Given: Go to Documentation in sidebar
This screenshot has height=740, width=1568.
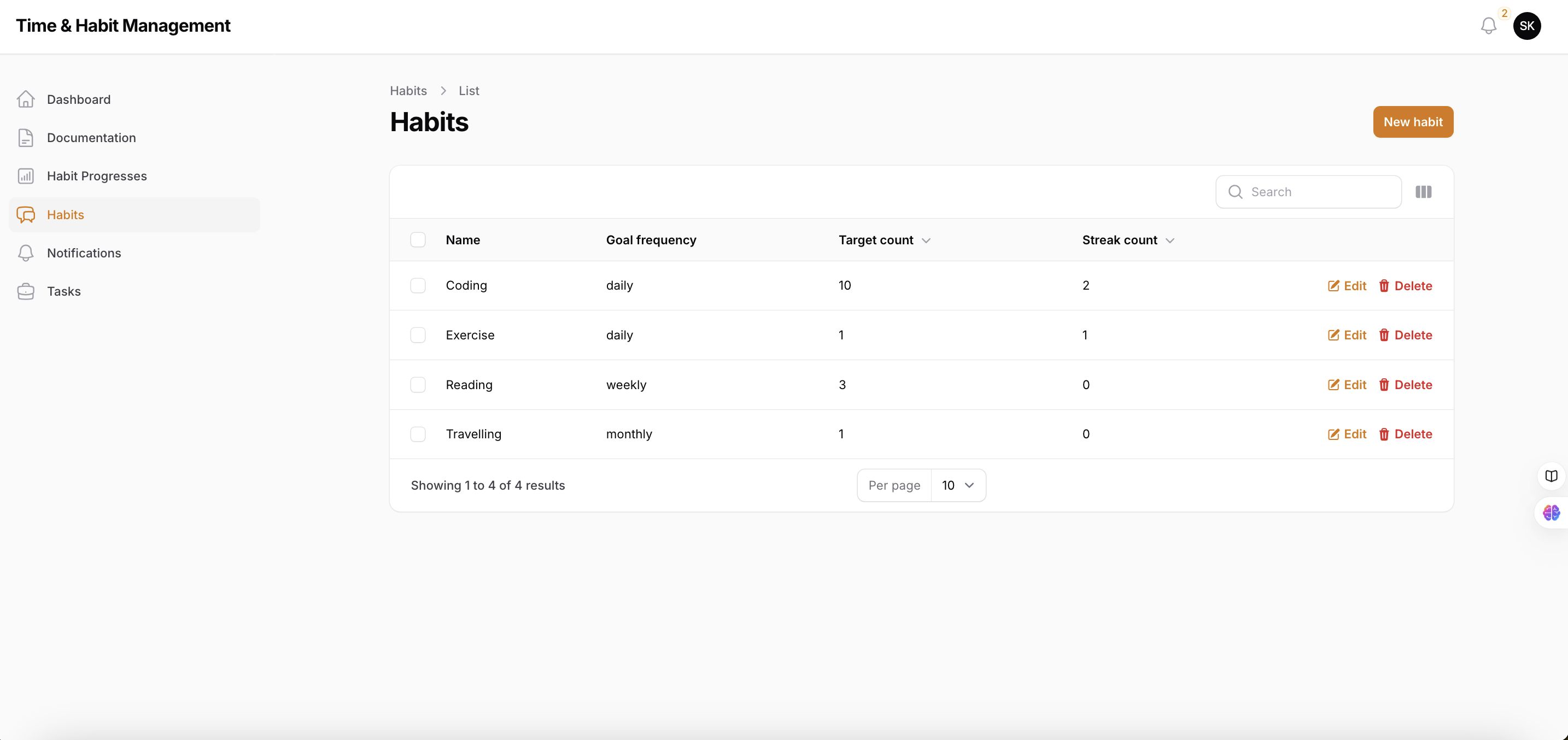Looking at the screenshot, I should click(x=91, y=138).
